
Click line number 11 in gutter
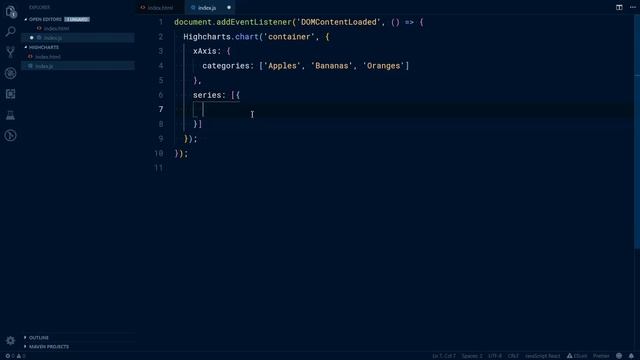159,168
